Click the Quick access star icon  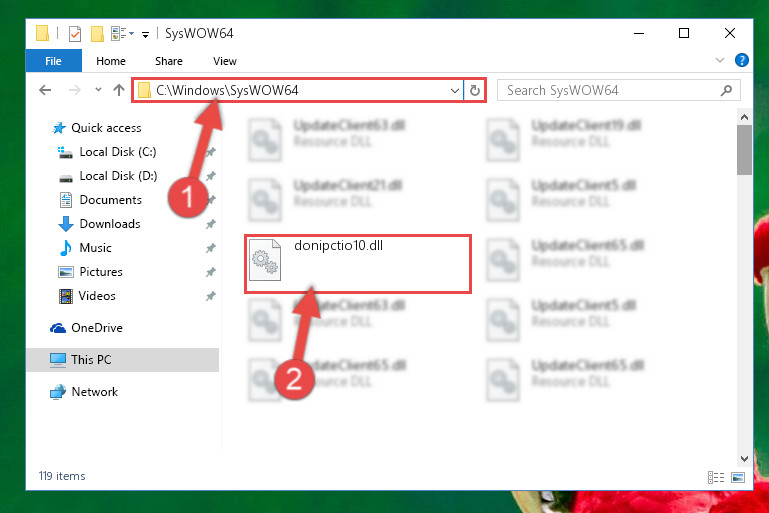tap(59, 128)
